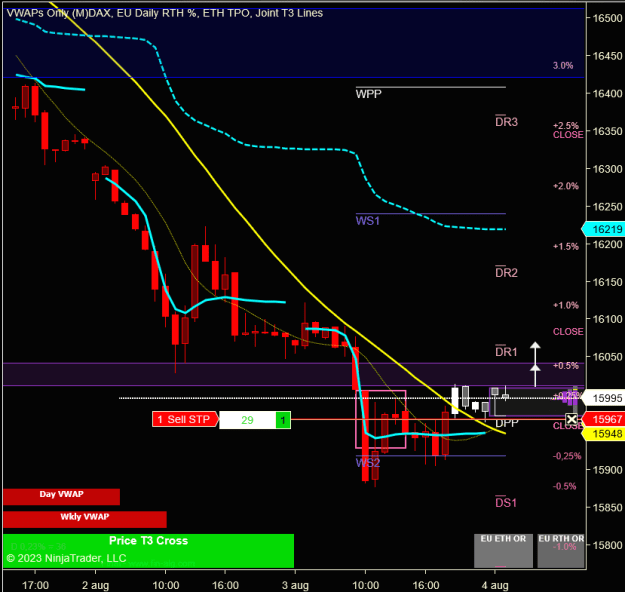This screenshot has height=592, width=625.
Task: Click 15800 on the price axis
Action: [x=607, y=545]
